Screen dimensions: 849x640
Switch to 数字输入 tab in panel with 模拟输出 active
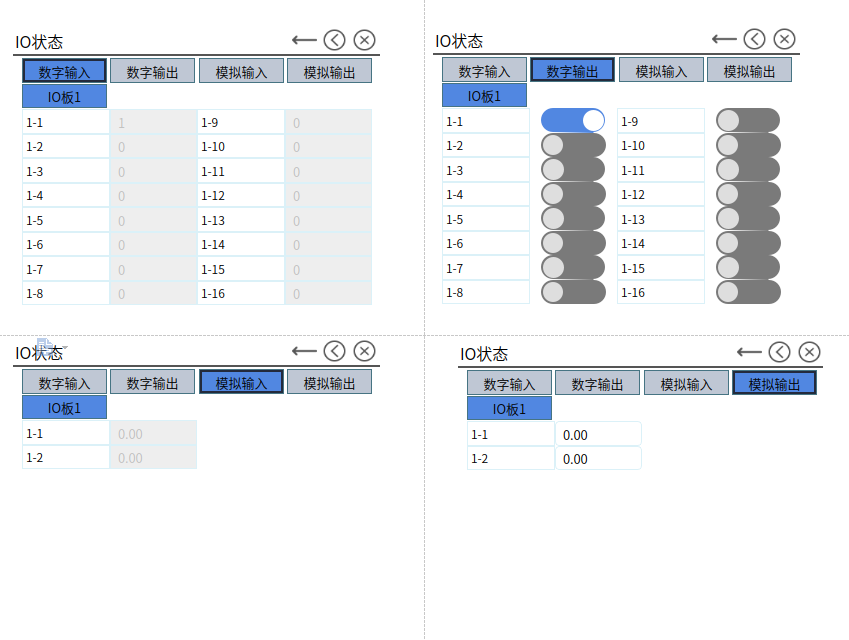[x=510, y=384]
